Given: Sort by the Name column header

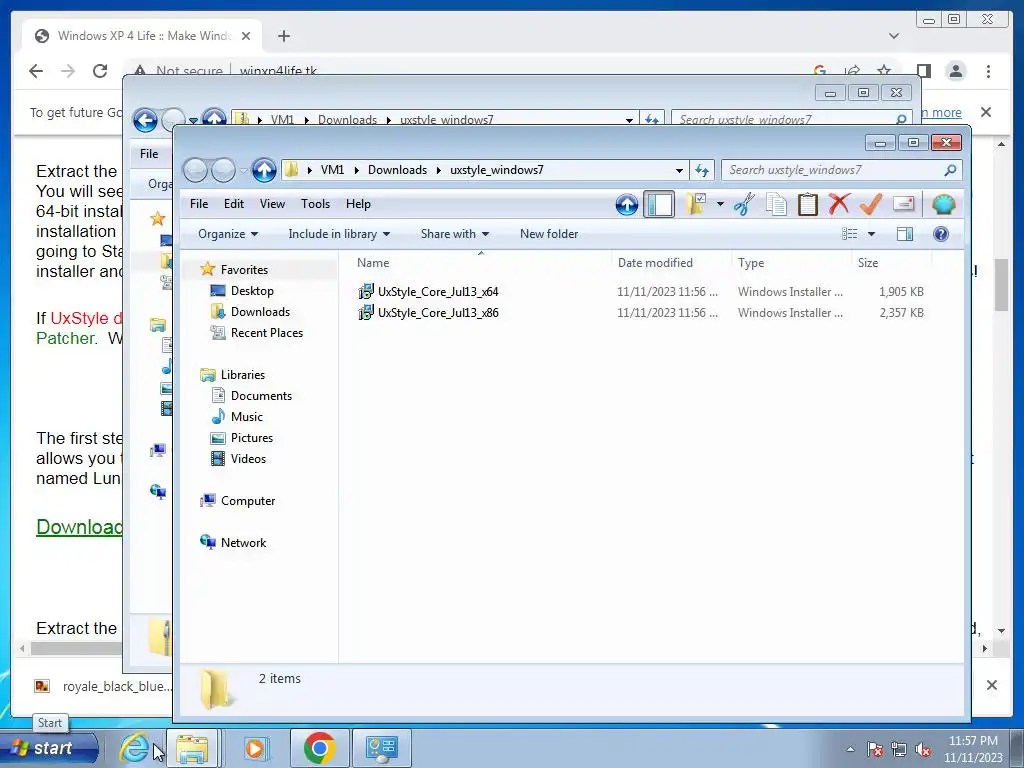Looking at the screenshot, I should (x=482, y=263).
